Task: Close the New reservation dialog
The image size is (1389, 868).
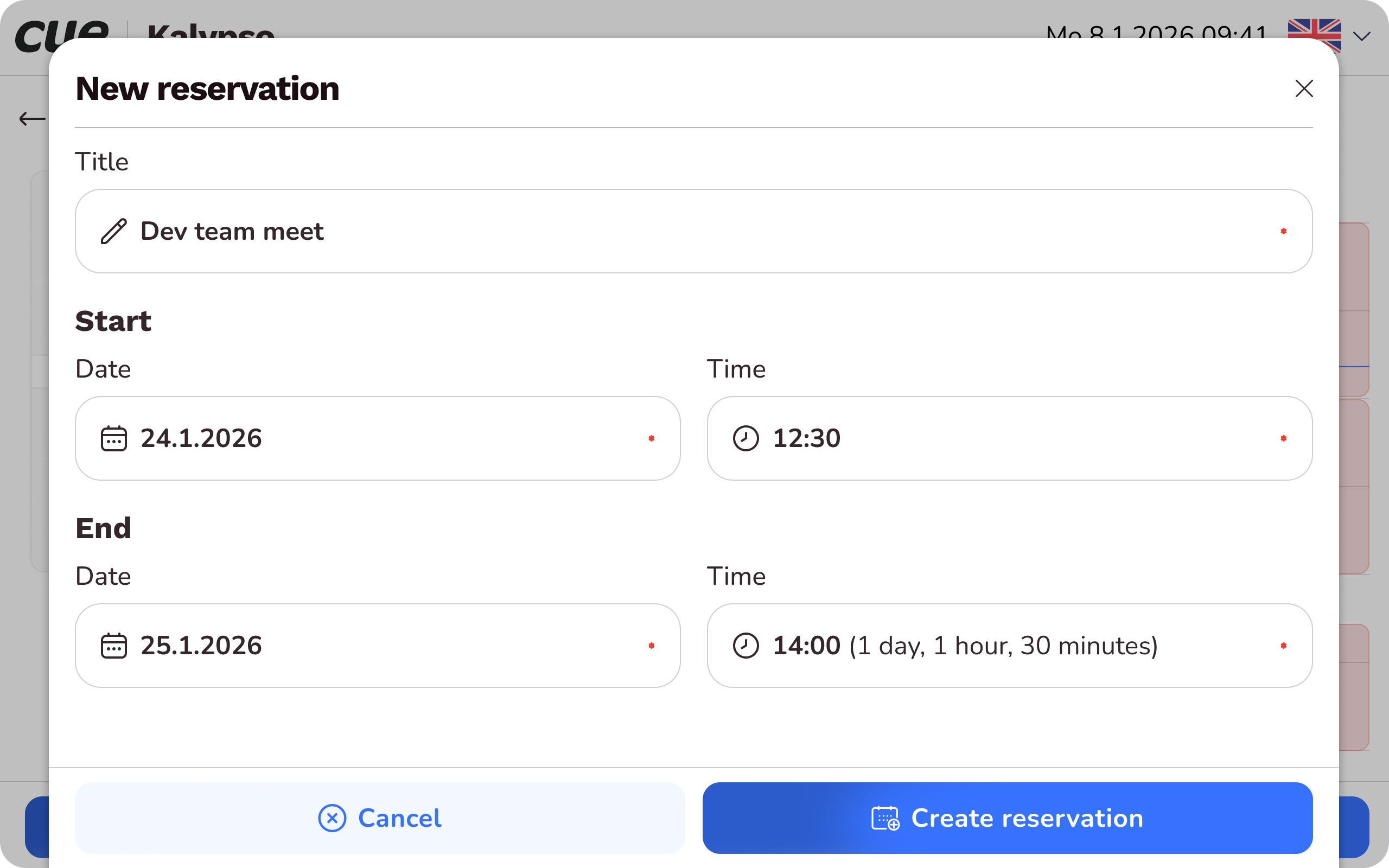Action: click(x=1304, y=88)
